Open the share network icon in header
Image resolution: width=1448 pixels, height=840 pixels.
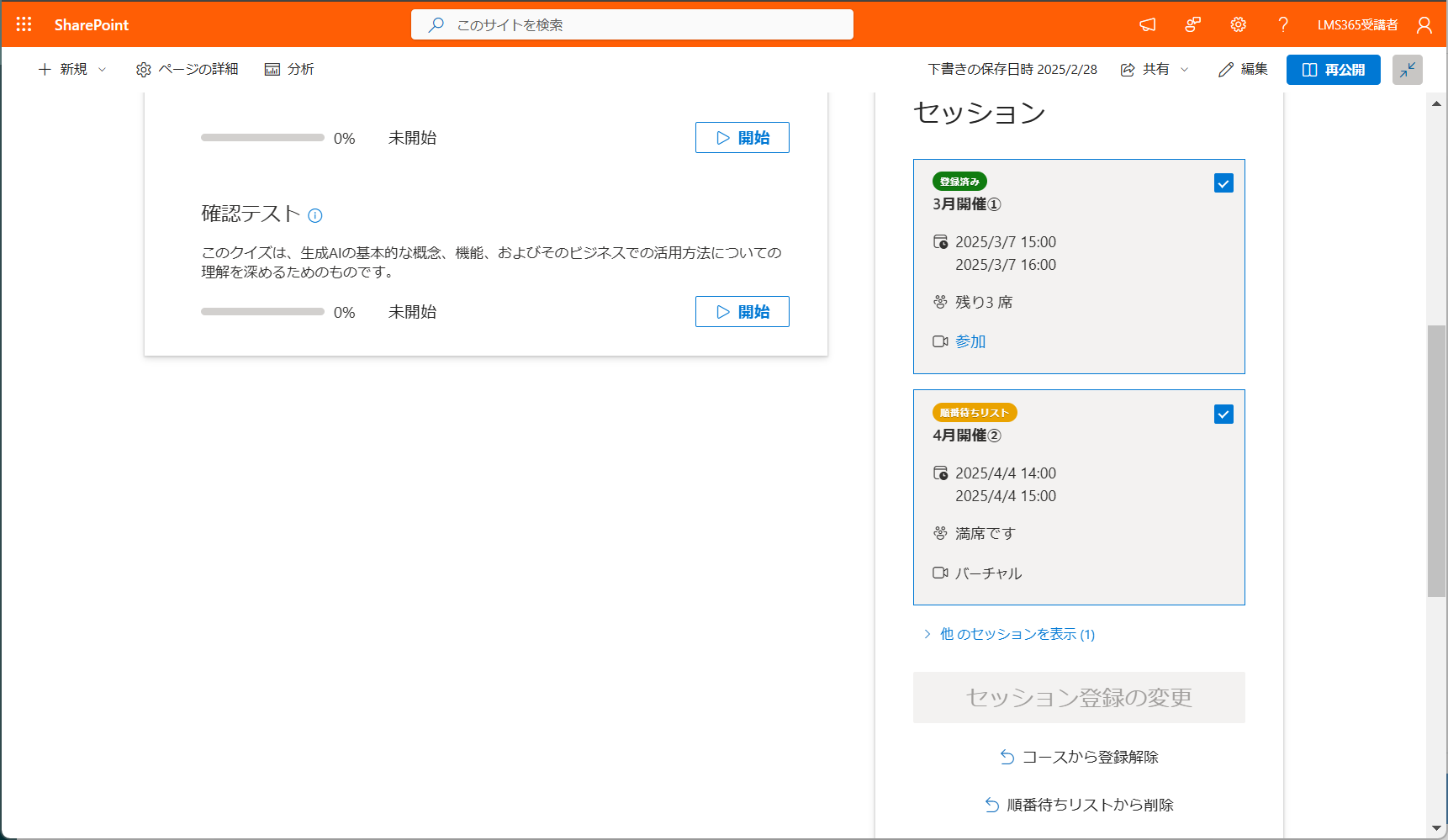tap(1193, 24)
